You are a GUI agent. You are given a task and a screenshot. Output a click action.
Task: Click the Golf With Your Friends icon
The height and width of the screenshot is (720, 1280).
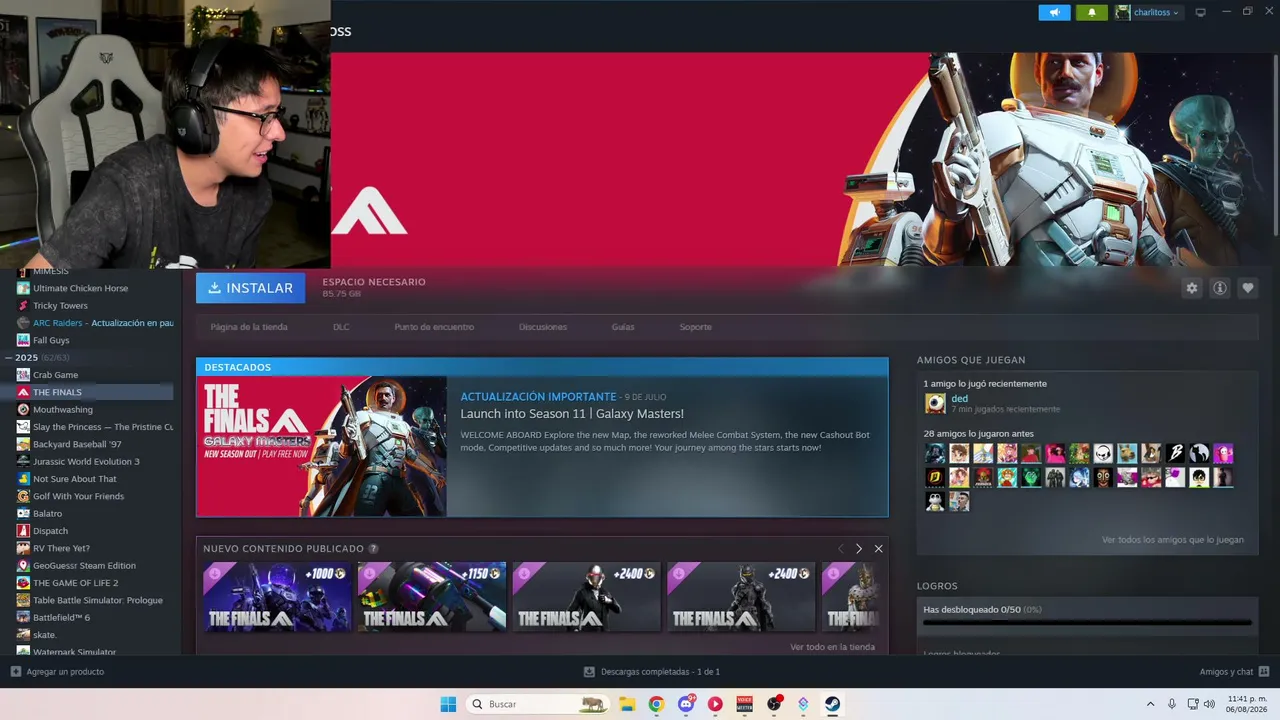coord(23,496)
